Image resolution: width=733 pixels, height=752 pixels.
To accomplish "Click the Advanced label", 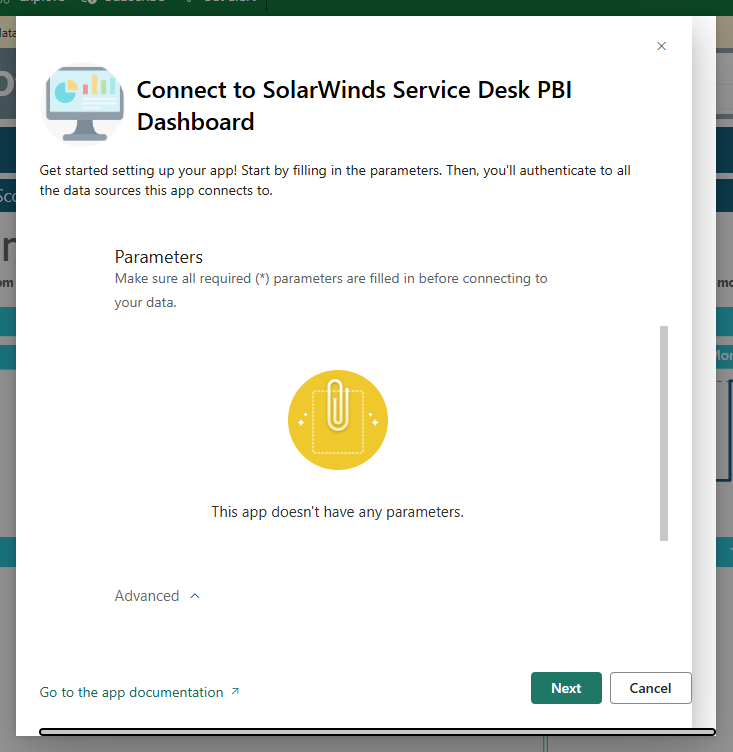I will 147,596.
